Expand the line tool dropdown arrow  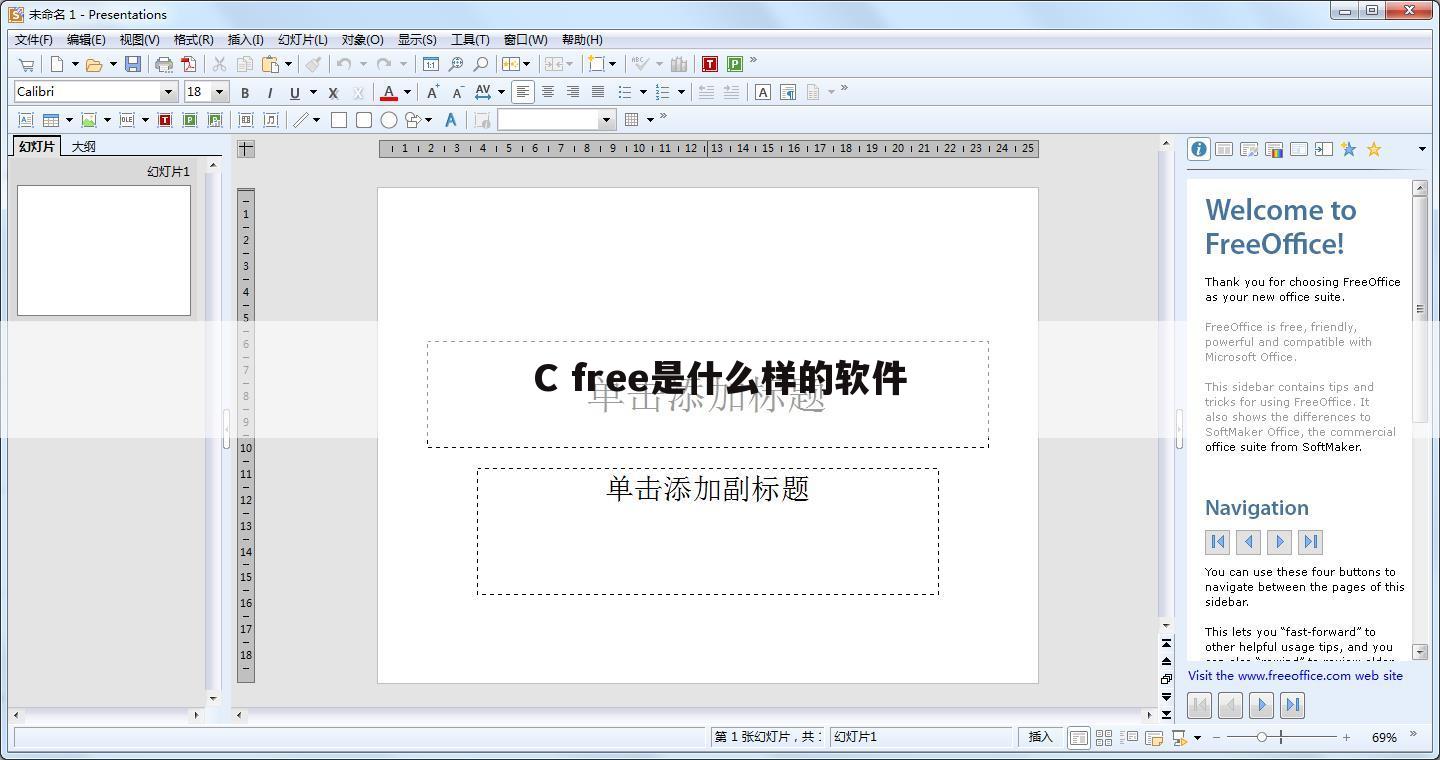click(316, 120)
